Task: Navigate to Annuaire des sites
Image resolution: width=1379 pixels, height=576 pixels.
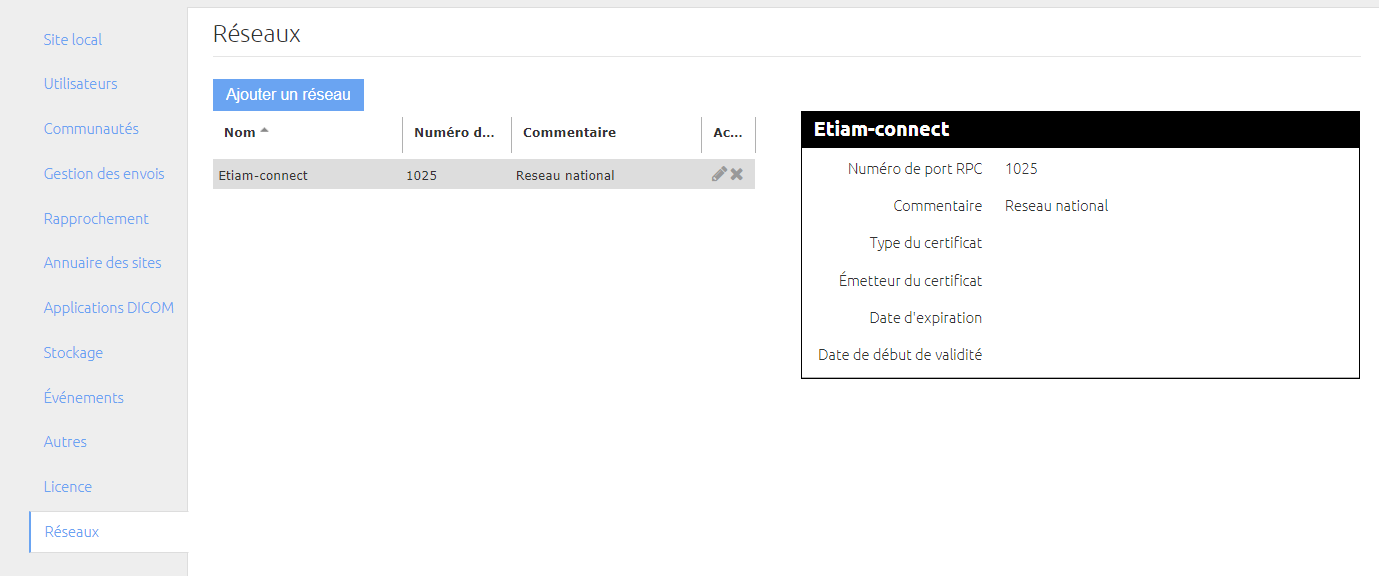Action: pos(103,263)
